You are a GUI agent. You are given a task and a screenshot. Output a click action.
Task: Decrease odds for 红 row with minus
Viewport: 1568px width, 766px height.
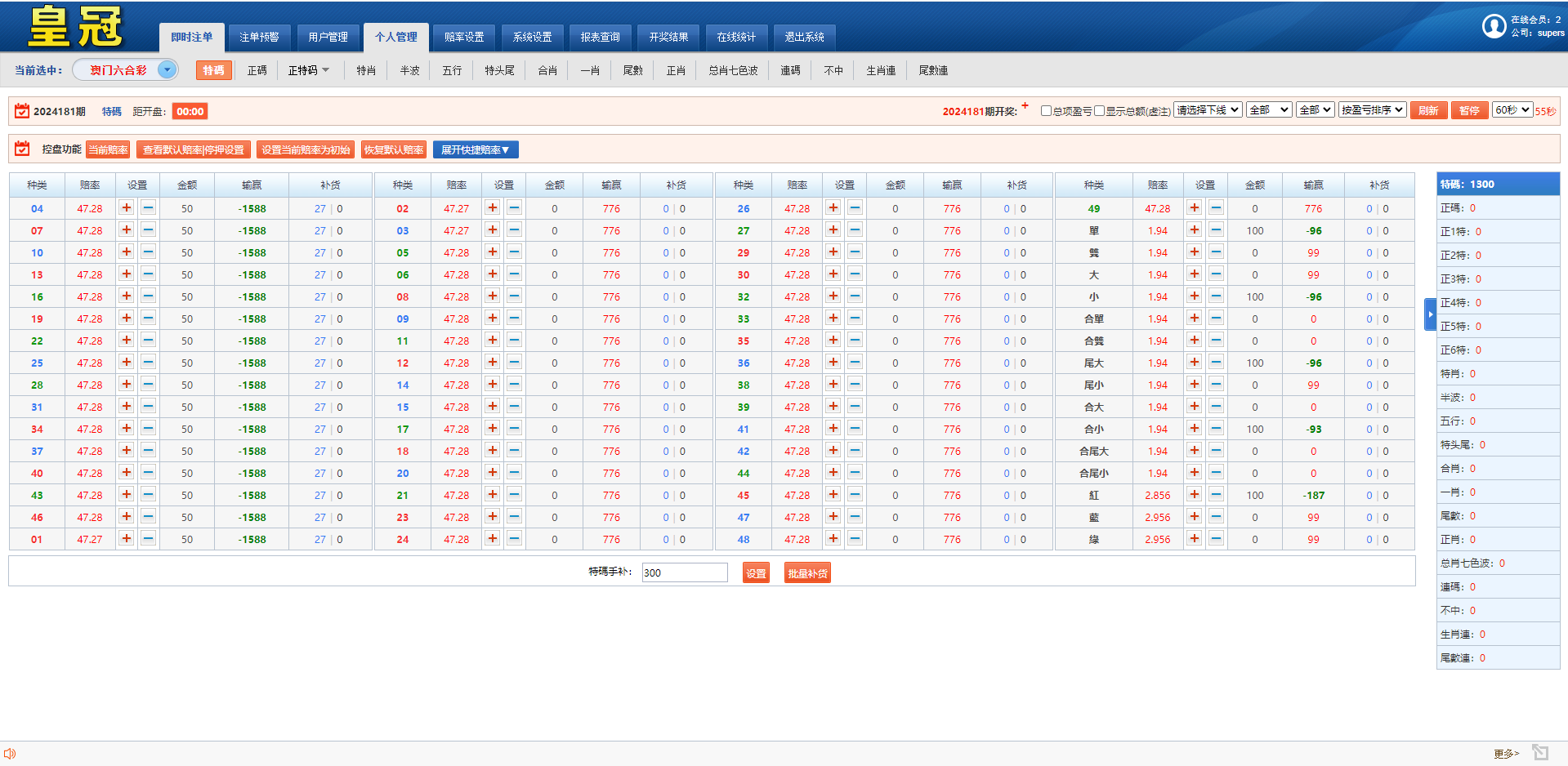point(1216,495)
